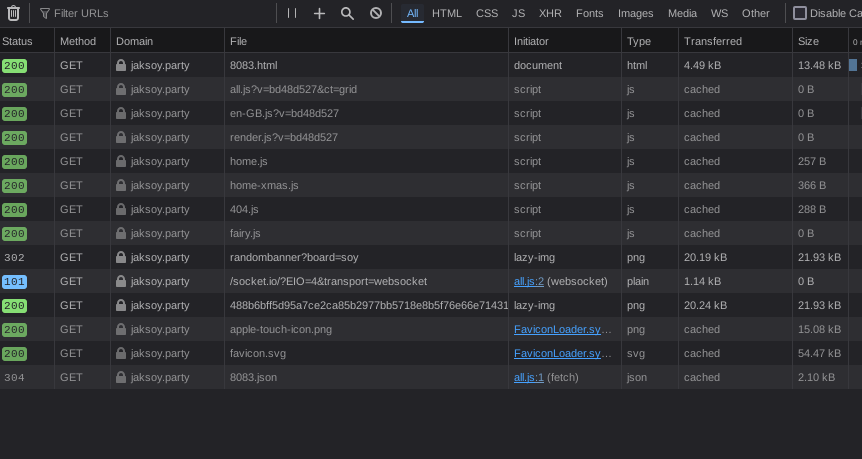Image resolution: width=862 pixels, height=459 pixels.
Task: Sort by the Transferred column header
Action: [712, 41]
